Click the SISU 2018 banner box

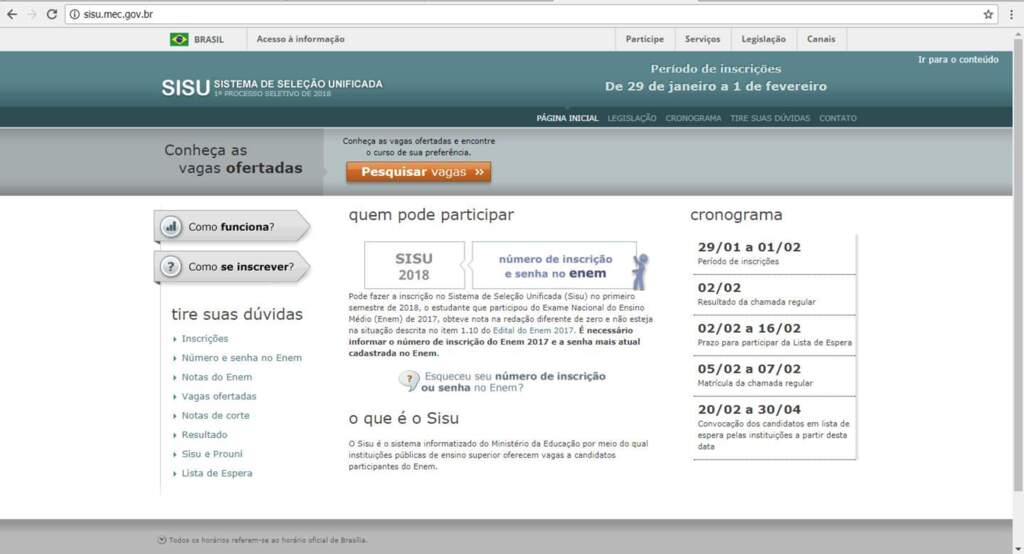pyautogui.click(x=414, y=266)
